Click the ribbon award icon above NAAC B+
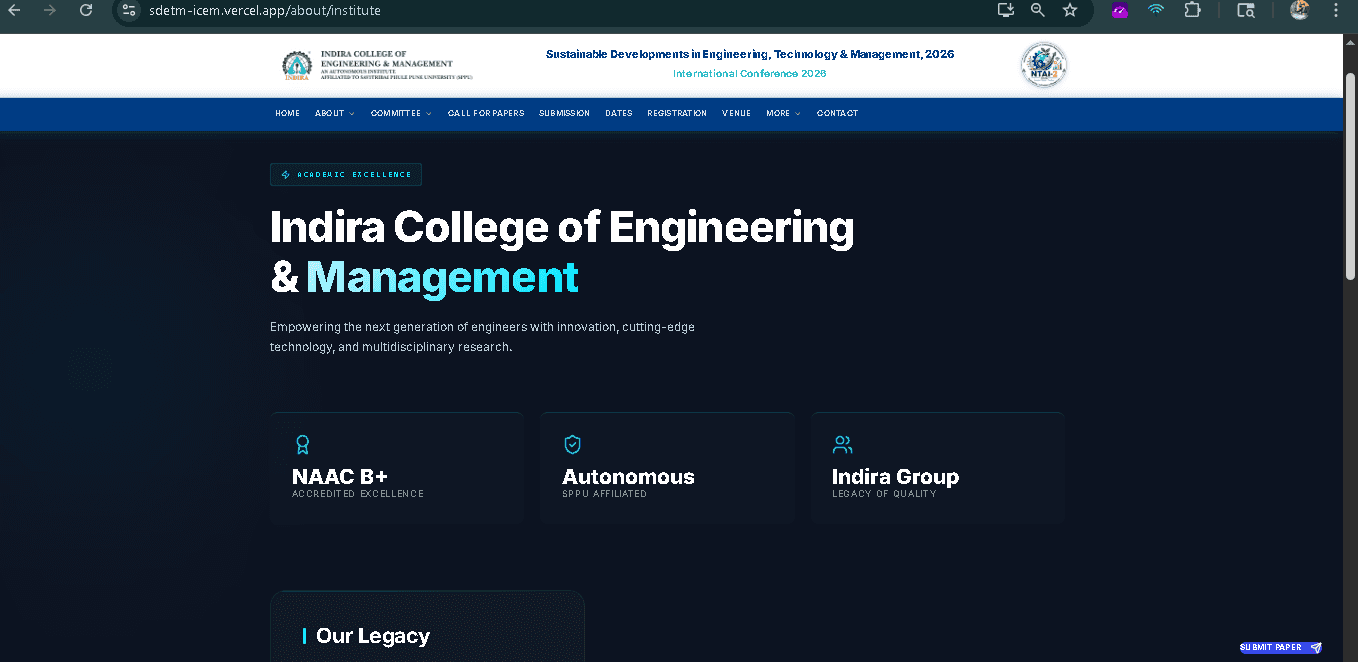 pyautogui.click(x=302, y=444)
